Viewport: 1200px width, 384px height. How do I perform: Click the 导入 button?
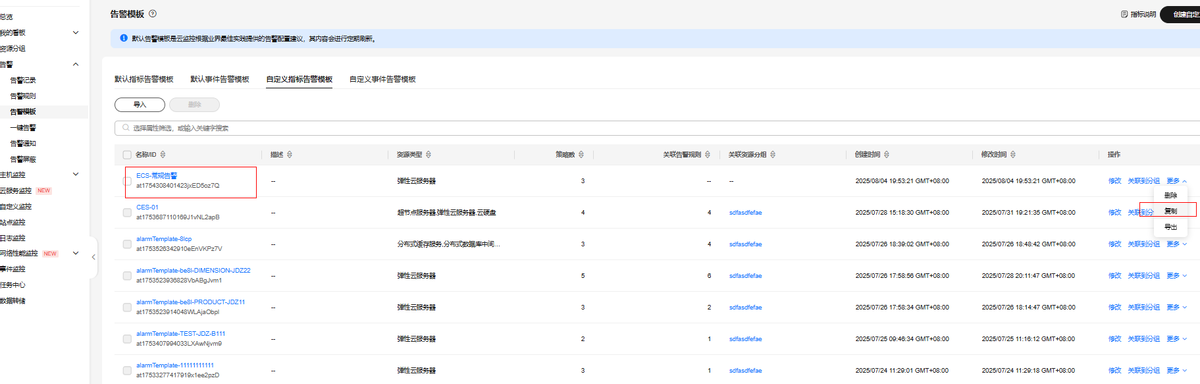140,104
